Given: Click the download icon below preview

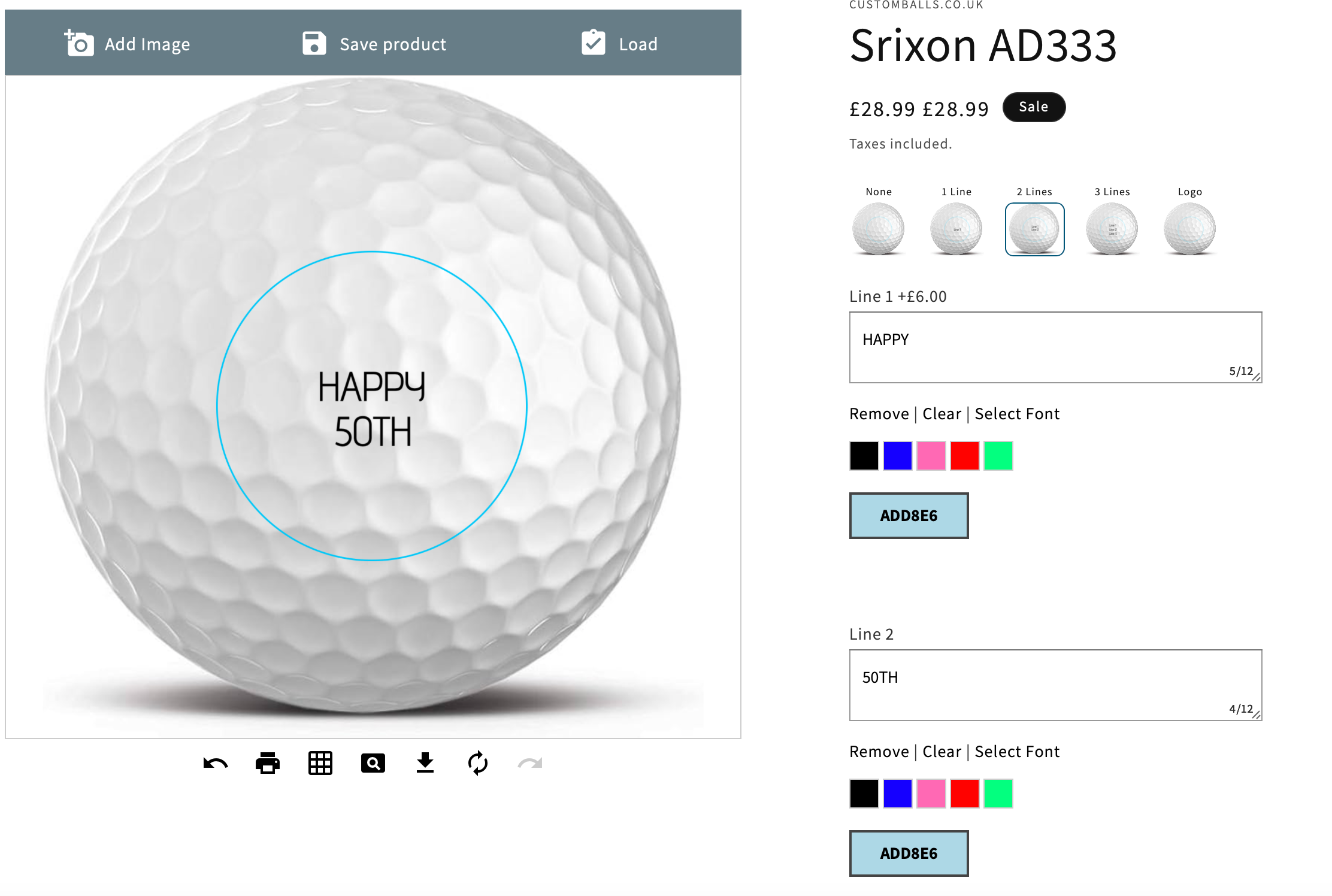Looking at the screenshot, I should pos(425,763).
